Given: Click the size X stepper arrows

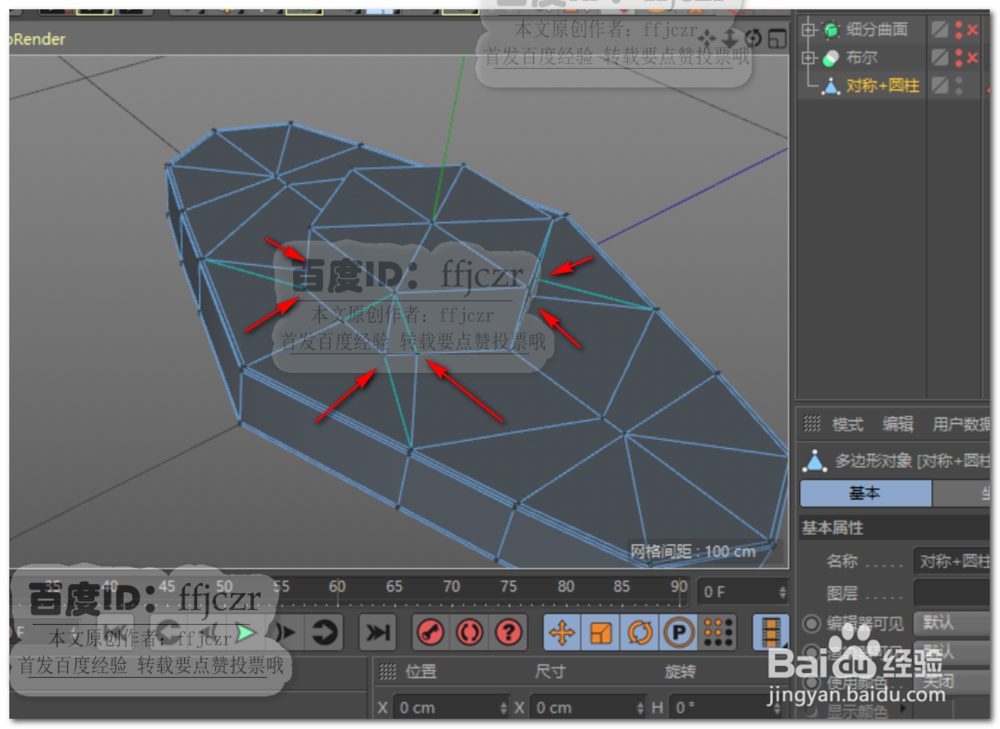Looking at the screenshot, I should click(x=640, y=708).
